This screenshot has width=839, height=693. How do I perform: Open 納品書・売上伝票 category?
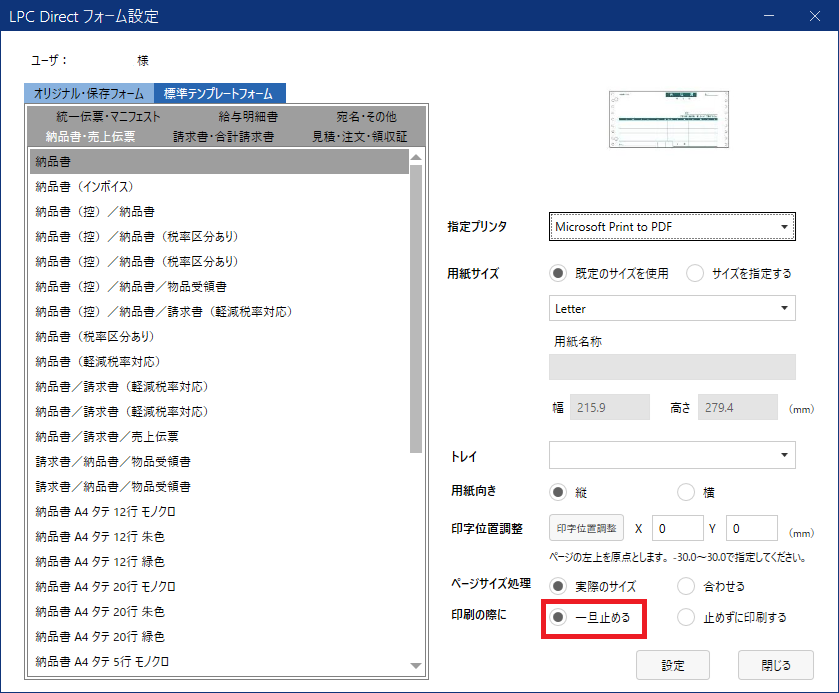90,136
